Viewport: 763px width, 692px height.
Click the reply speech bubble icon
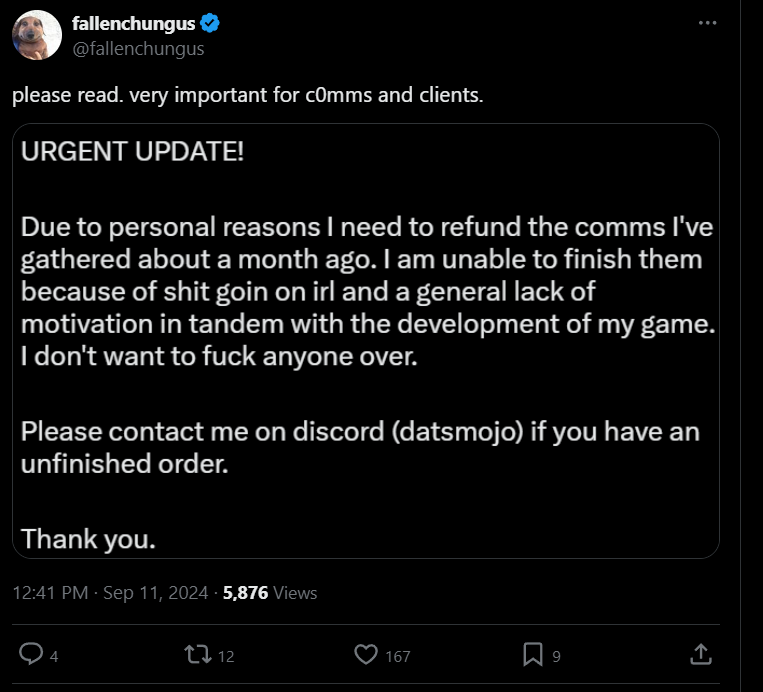point(31,654)
